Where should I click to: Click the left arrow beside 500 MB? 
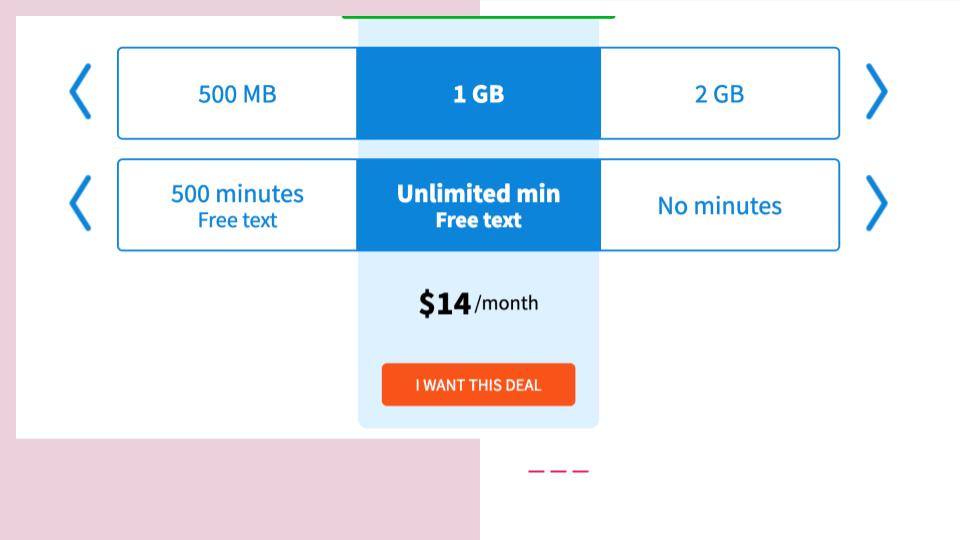point(80,92)
